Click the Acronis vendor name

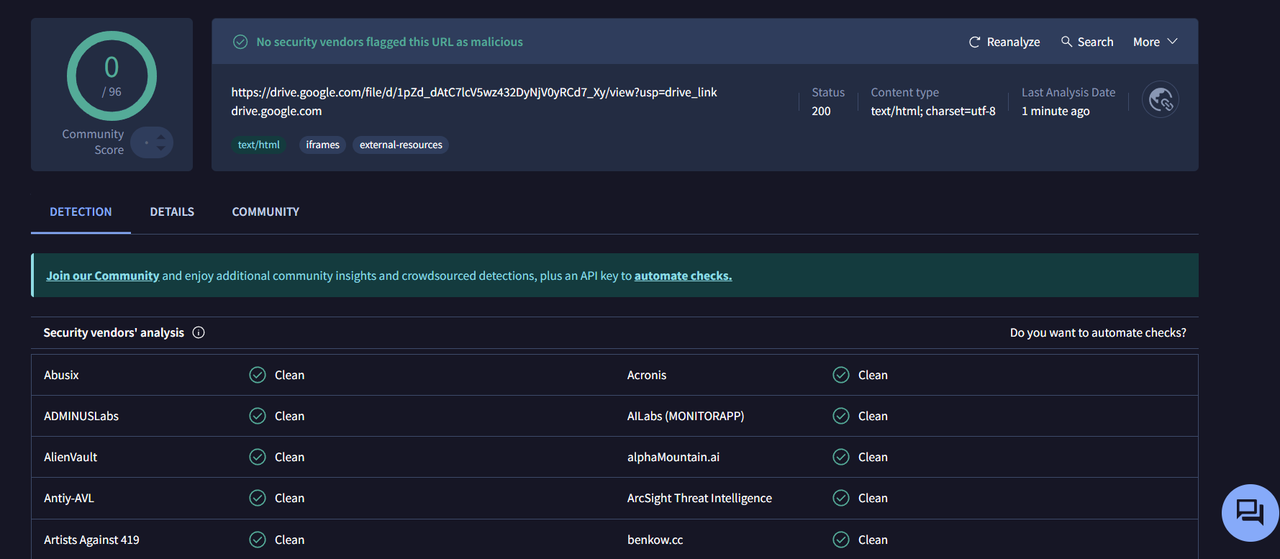[647, 375]
